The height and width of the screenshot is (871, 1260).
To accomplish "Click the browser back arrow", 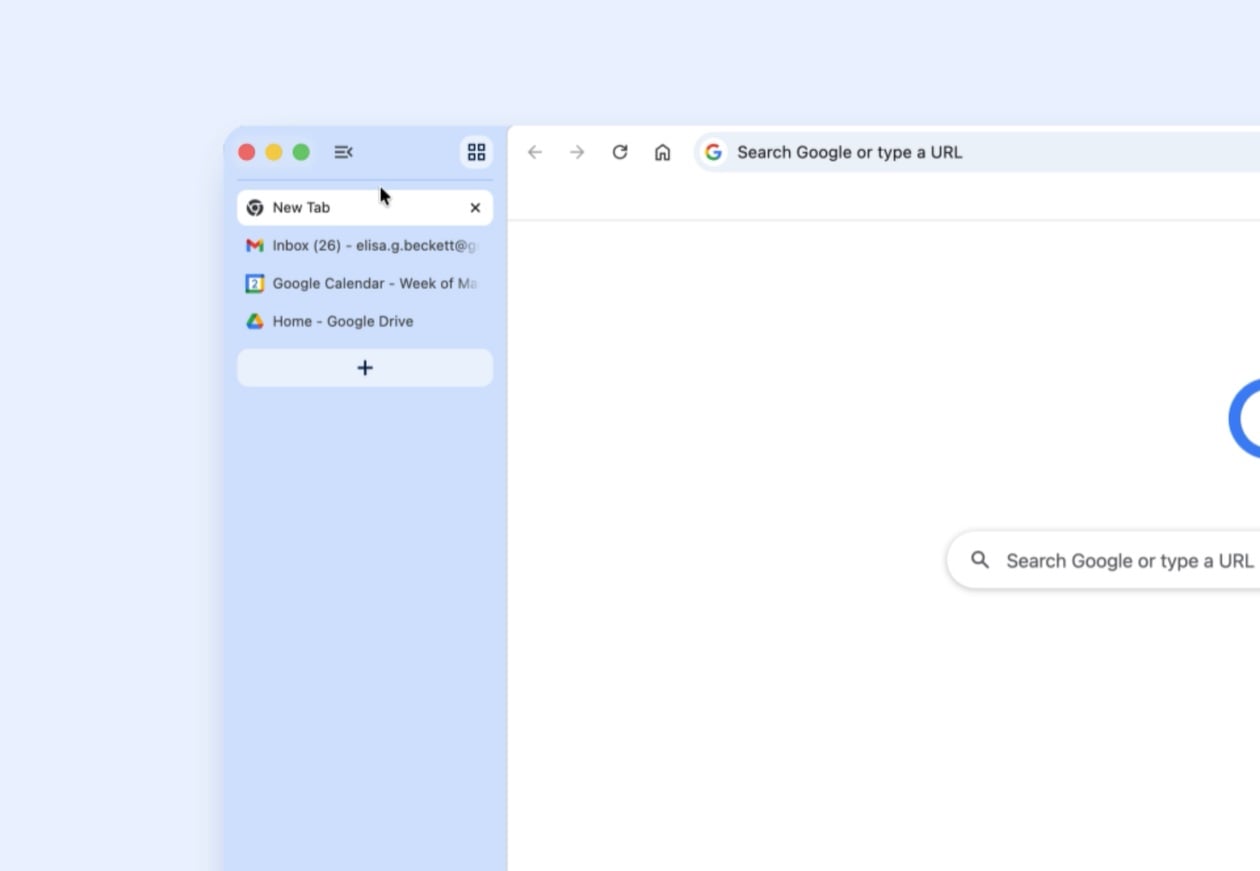I will 535,152.
